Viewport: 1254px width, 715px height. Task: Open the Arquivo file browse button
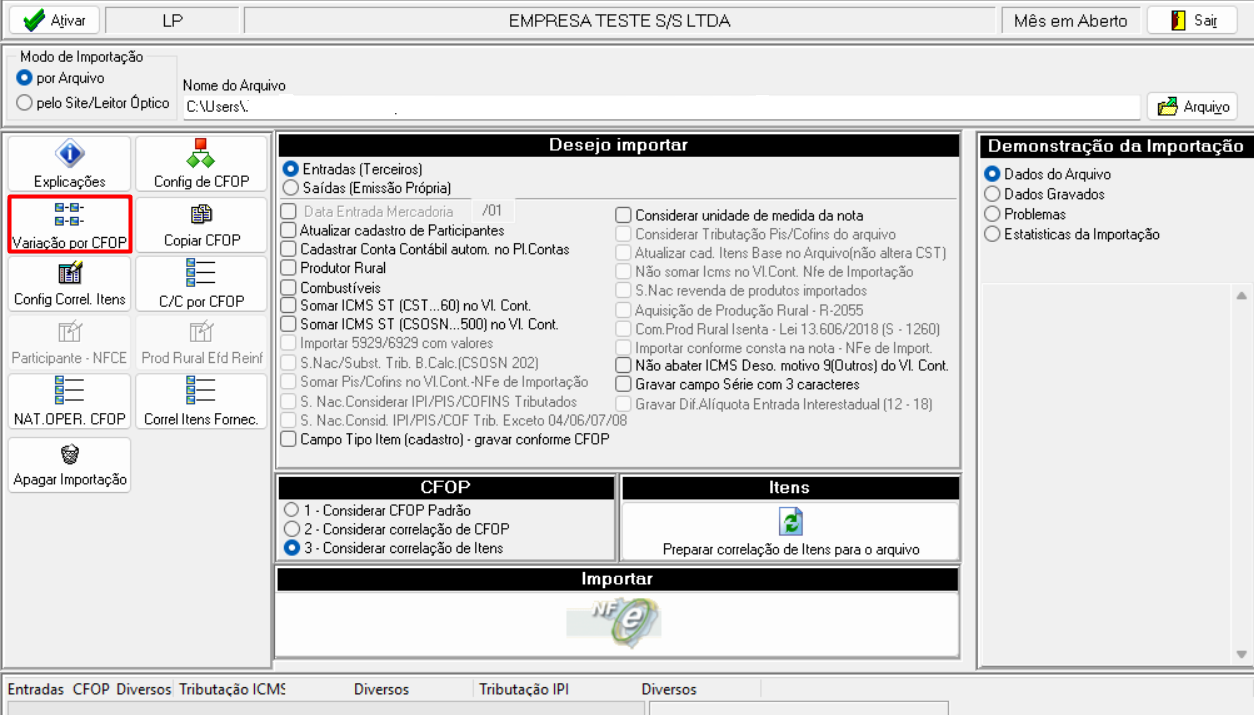click(x=1192, y=107)
